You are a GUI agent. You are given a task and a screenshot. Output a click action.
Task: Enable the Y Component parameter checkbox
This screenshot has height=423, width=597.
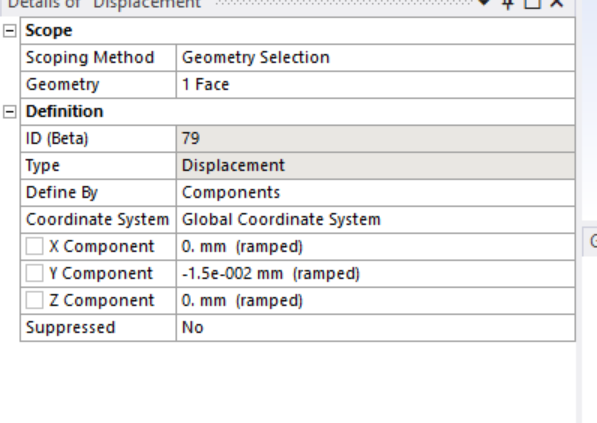[34, 273]
